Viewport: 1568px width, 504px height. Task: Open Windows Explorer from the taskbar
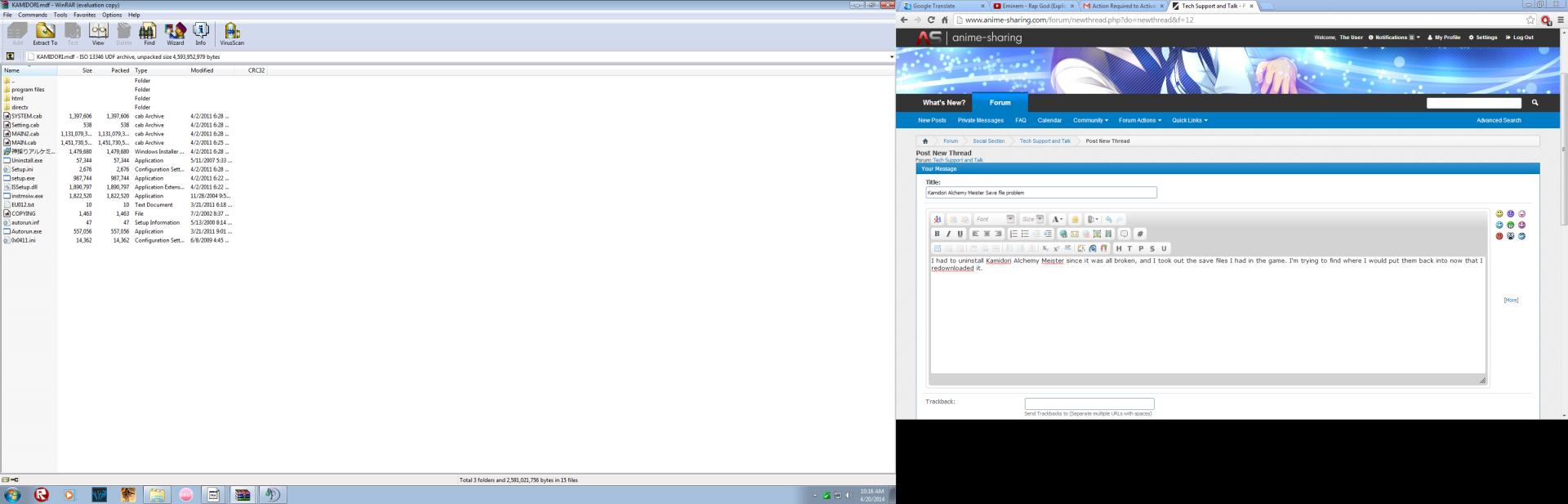(x=156, y=494)
